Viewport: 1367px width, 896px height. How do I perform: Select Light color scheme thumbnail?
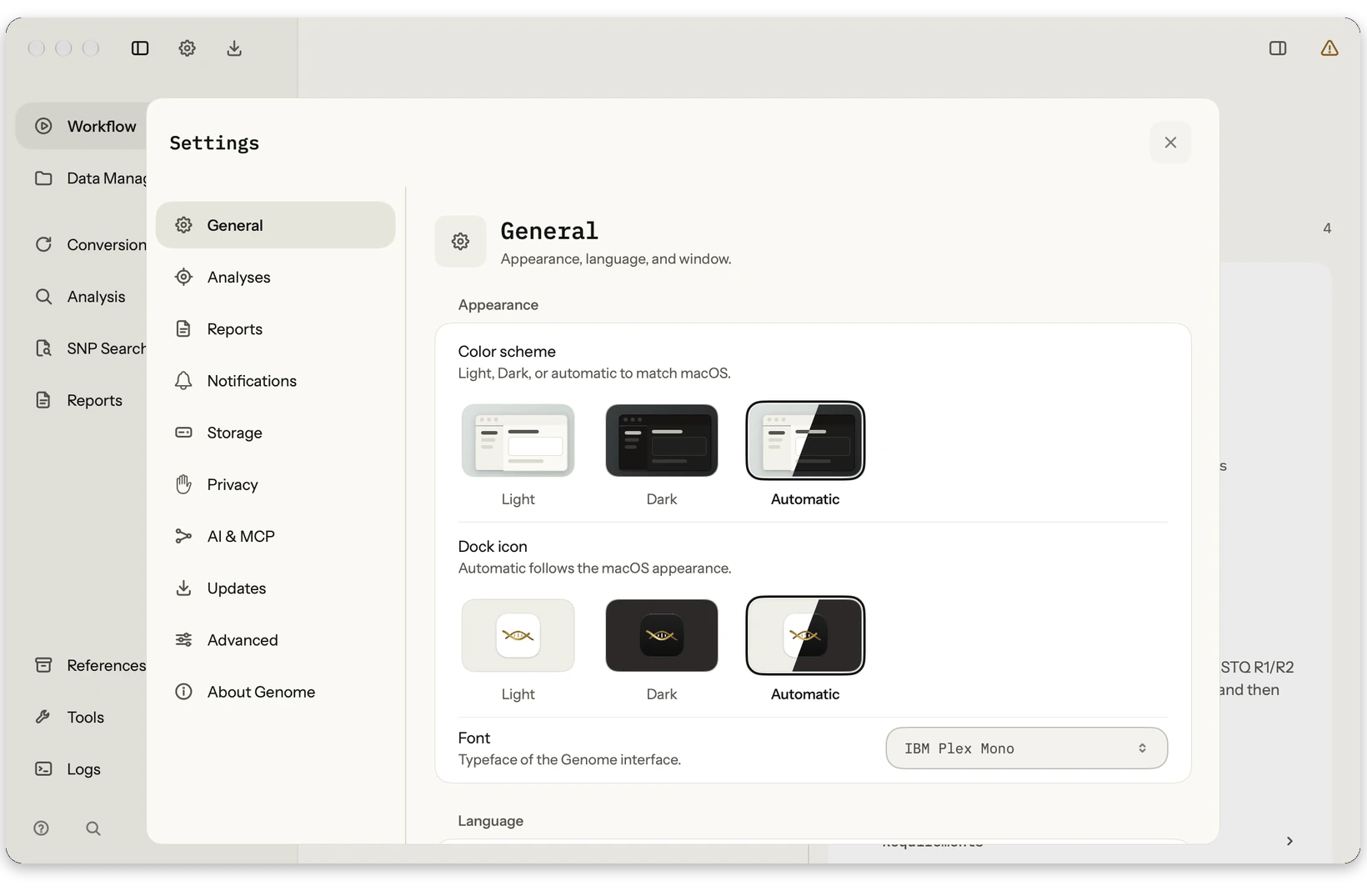(518, 440)
